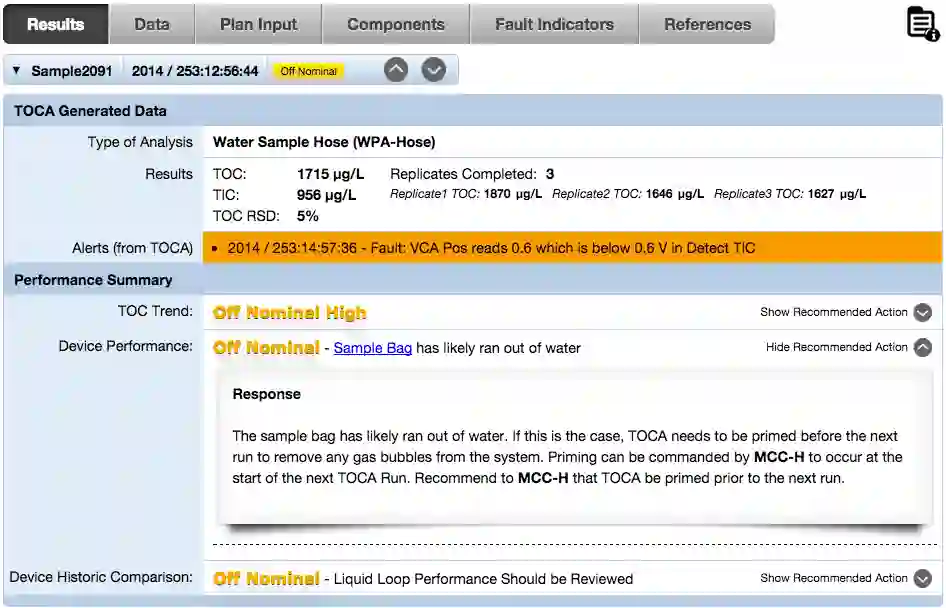Open the Data tab
946x608 pixels.
tap(151, 24)
